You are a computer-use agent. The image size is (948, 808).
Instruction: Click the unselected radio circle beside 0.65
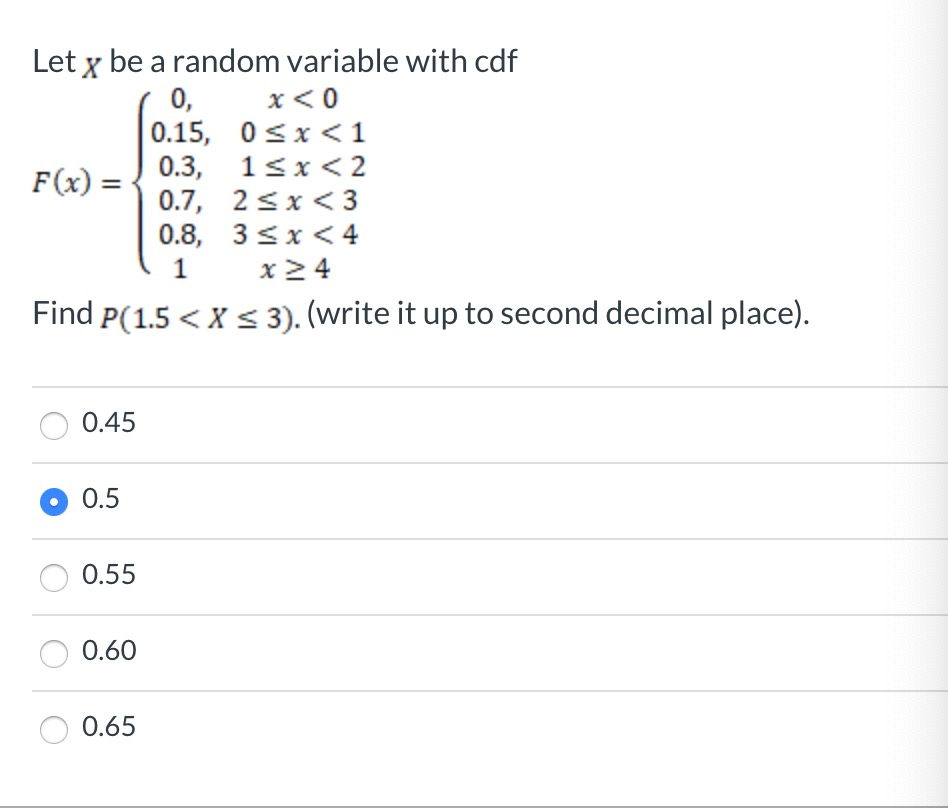pyautogui.click(x=53, y=729)
